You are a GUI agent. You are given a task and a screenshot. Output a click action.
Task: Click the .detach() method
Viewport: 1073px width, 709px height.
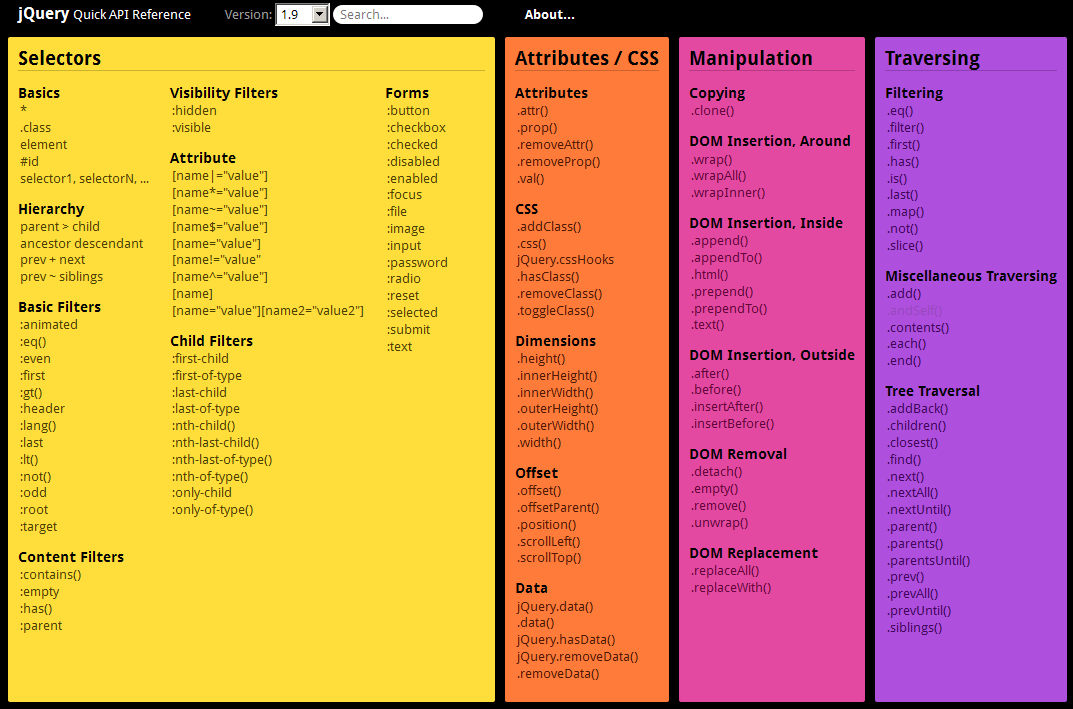pyautogui.click(x=716, y=472)
